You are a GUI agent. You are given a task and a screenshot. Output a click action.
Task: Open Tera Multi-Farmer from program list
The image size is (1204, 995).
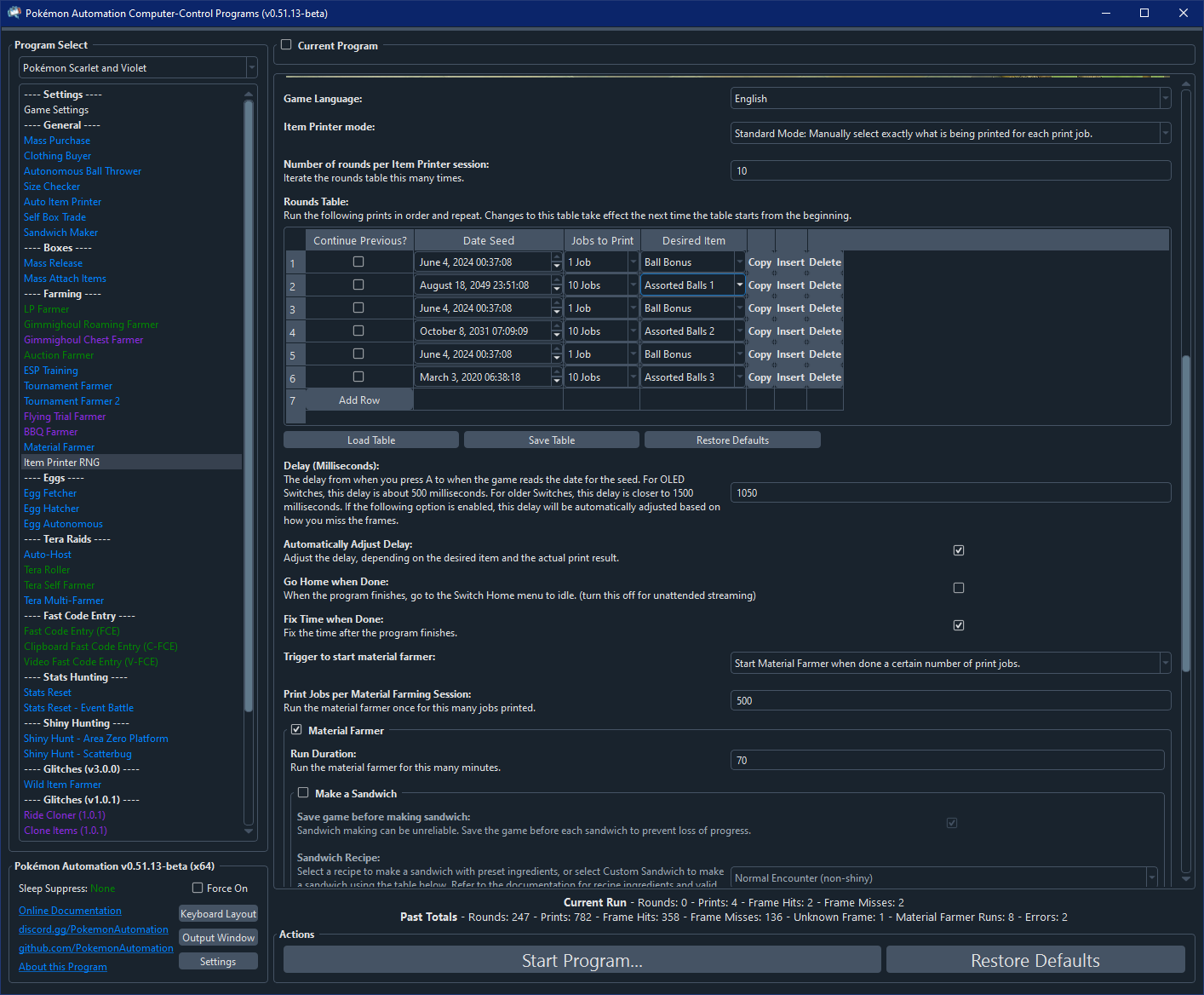click(x=64, y=601)
